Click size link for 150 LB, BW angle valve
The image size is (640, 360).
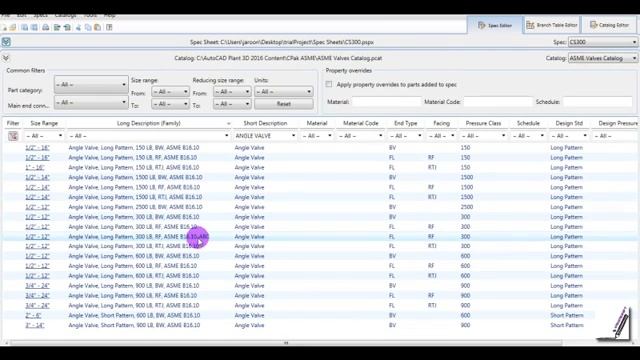(37, 148)
